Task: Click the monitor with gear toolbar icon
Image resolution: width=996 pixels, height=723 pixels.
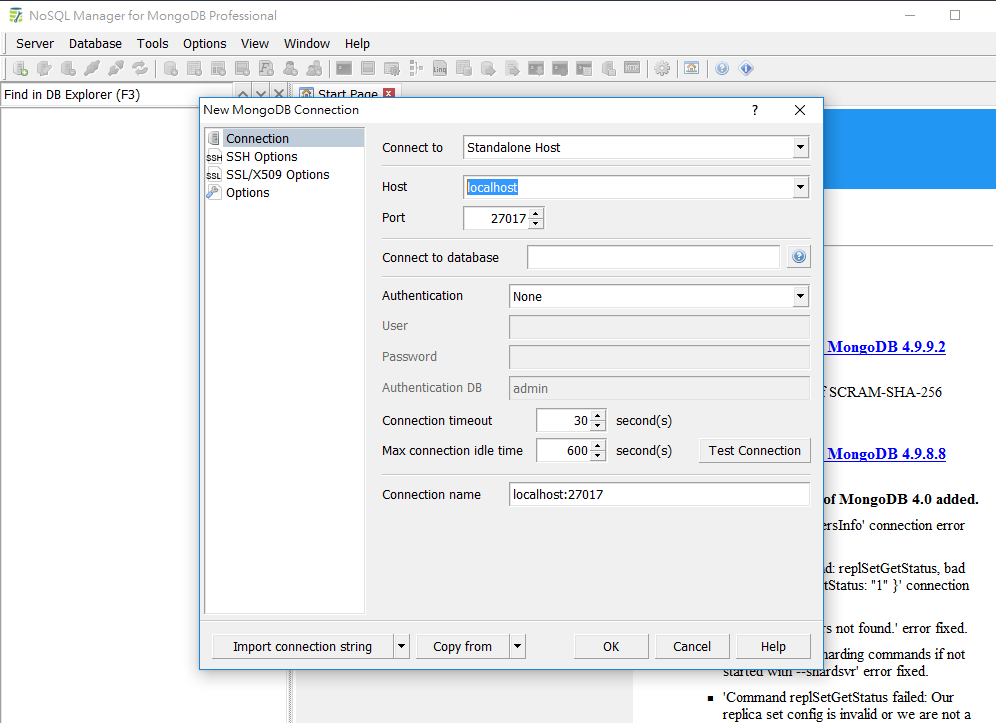Action: point(392,68)
